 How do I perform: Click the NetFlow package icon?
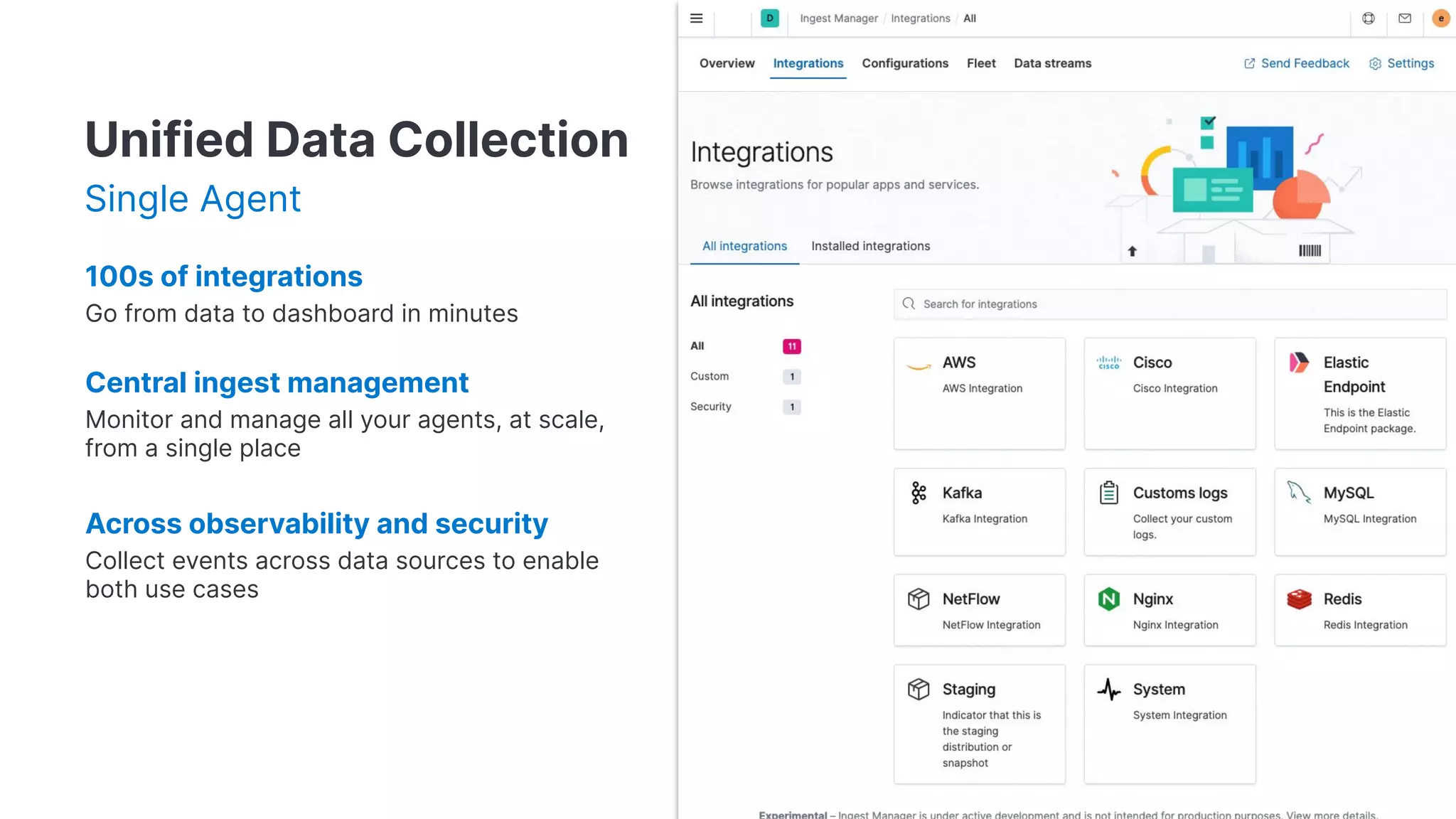(x=919, y=599)
